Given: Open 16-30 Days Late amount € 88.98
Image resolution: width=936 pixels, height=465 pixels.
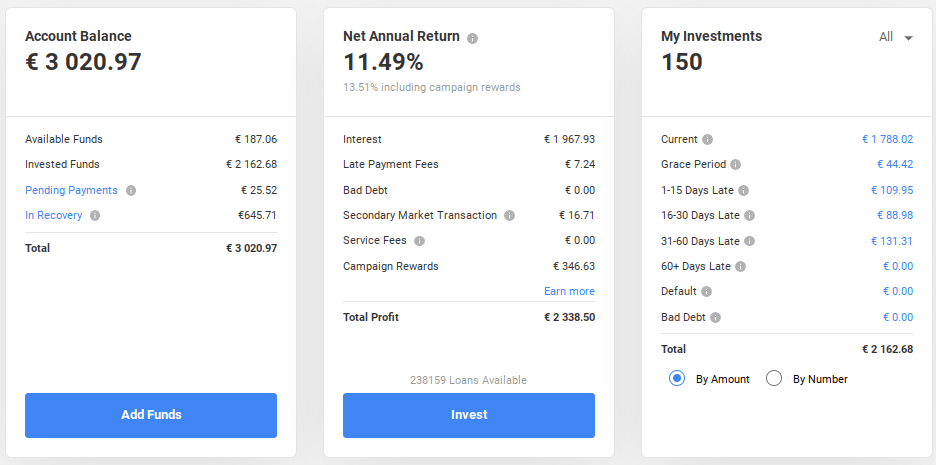Looking at the screenshot, I should [x=895, y=215].
